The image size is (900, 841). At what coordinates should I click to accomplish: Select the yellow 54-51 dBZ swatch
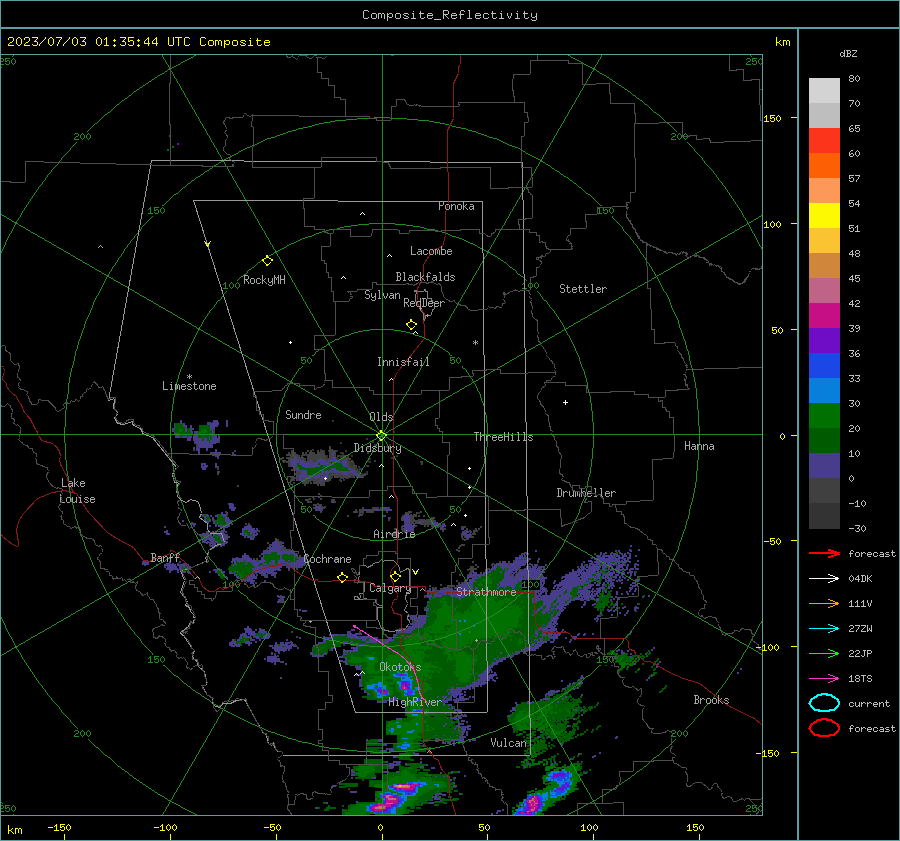pyautogui.click(x=824, y=216)
